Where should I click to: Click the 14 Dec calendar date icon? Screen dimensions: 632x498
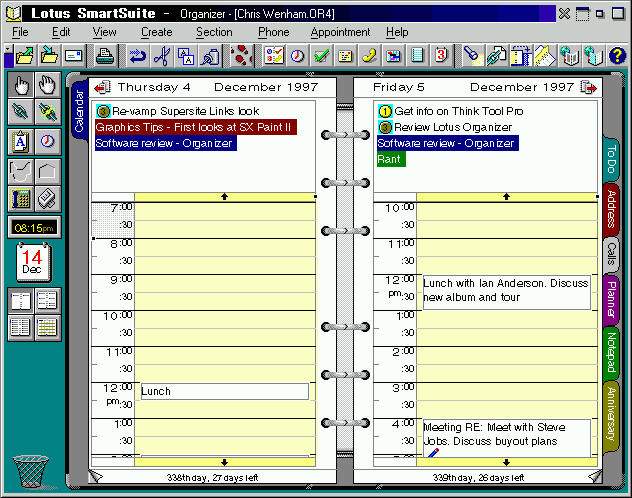pyautogui.click(x=34, y=262)
